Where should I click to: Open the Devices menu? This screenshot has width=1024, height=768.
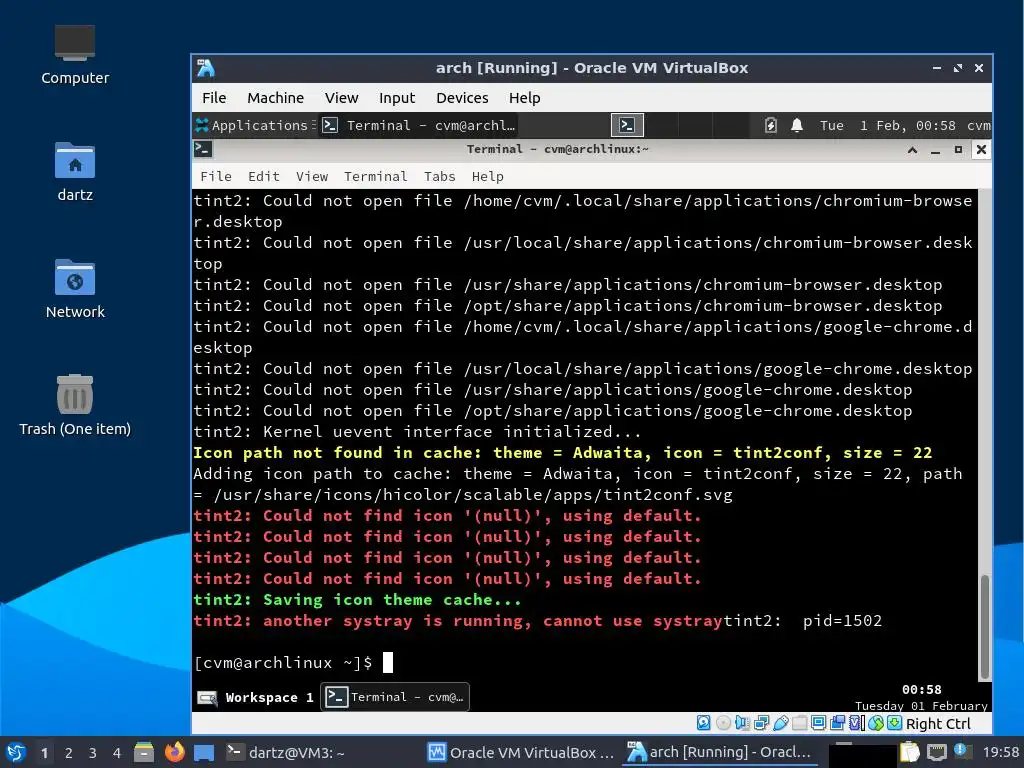[x=462, y=98]
